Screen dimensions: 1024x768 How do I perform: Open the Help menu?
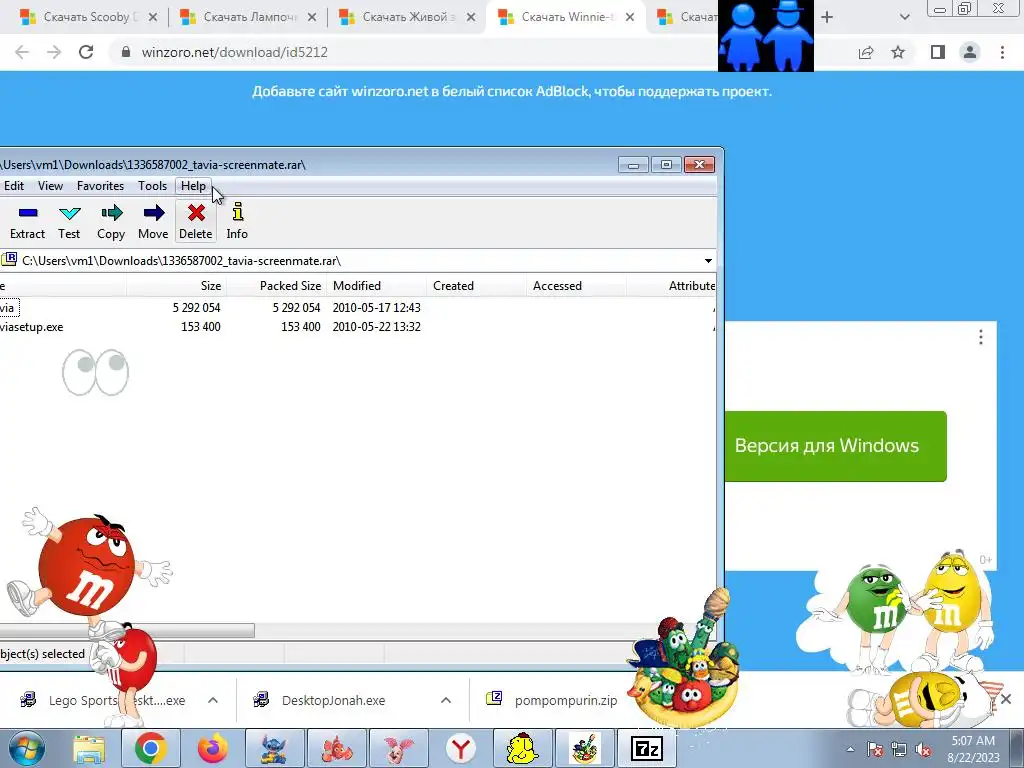pyautogui.click(x=193, y=186)
